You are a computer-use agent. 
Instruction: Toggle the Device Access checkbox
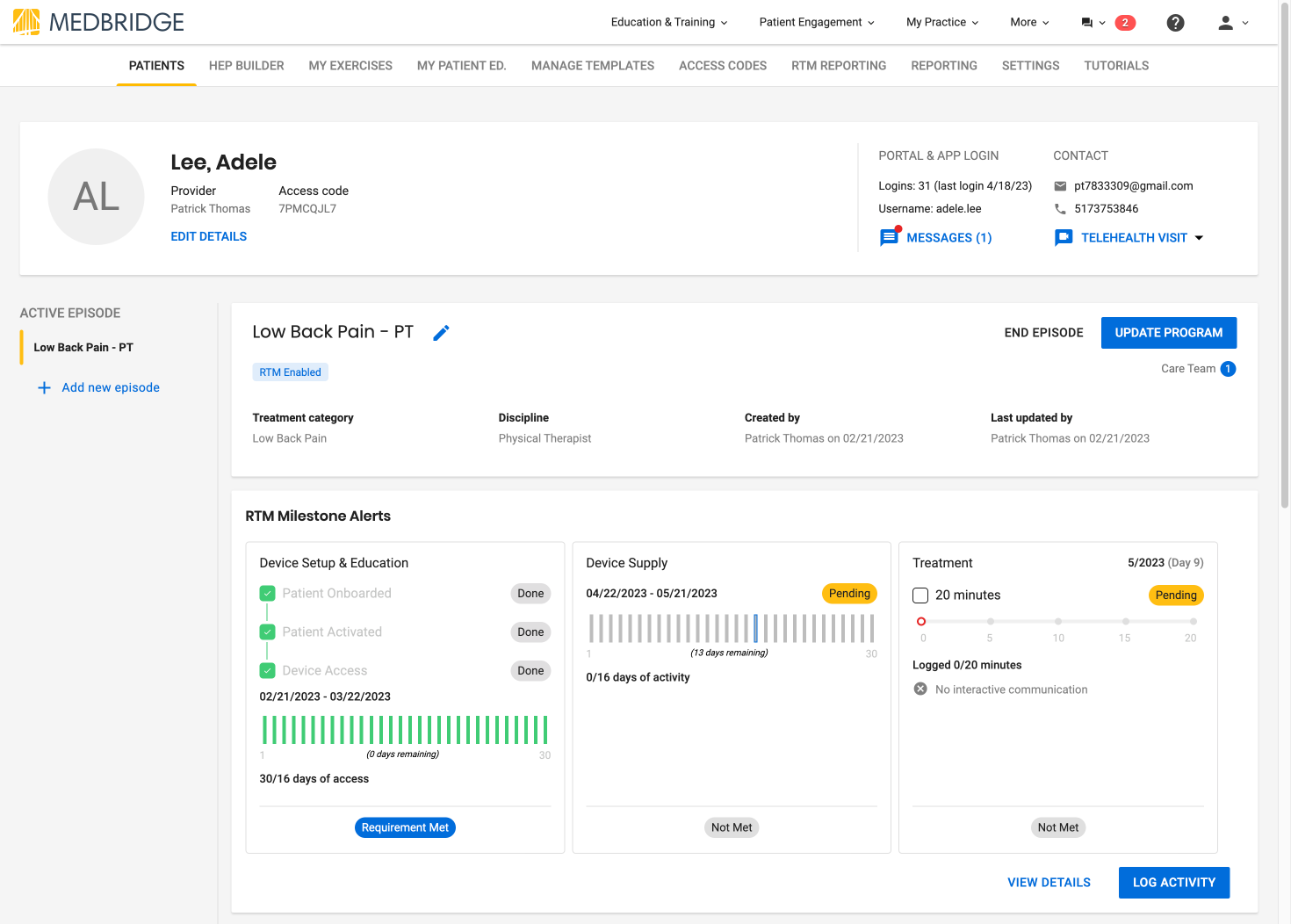[268, 671]
